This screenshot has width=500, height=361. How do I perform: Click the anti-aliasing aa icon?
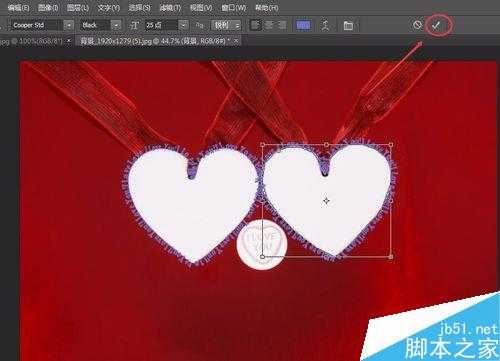tap(199, 25)
